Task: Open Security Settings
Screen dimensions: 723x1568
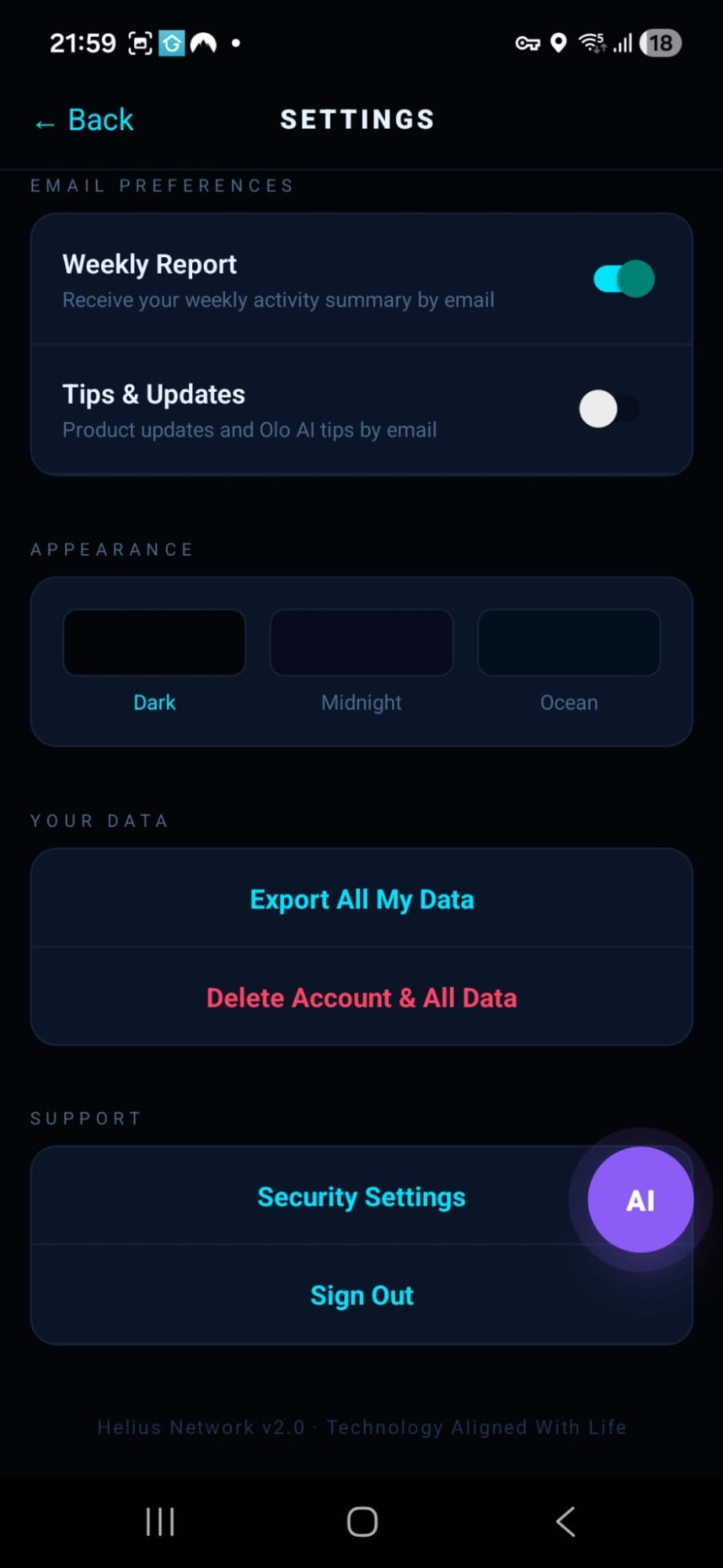Action: pyautogui.click(x=361, y=1196)
